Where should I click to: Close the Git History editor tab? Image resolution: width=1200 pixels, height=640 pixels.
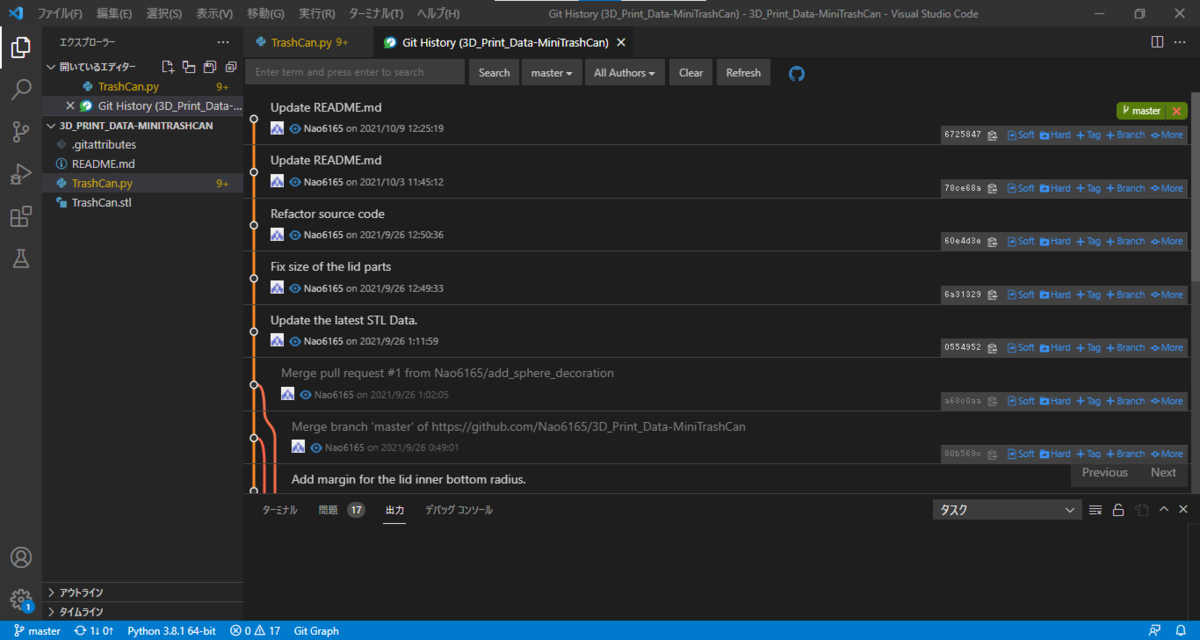621,43
